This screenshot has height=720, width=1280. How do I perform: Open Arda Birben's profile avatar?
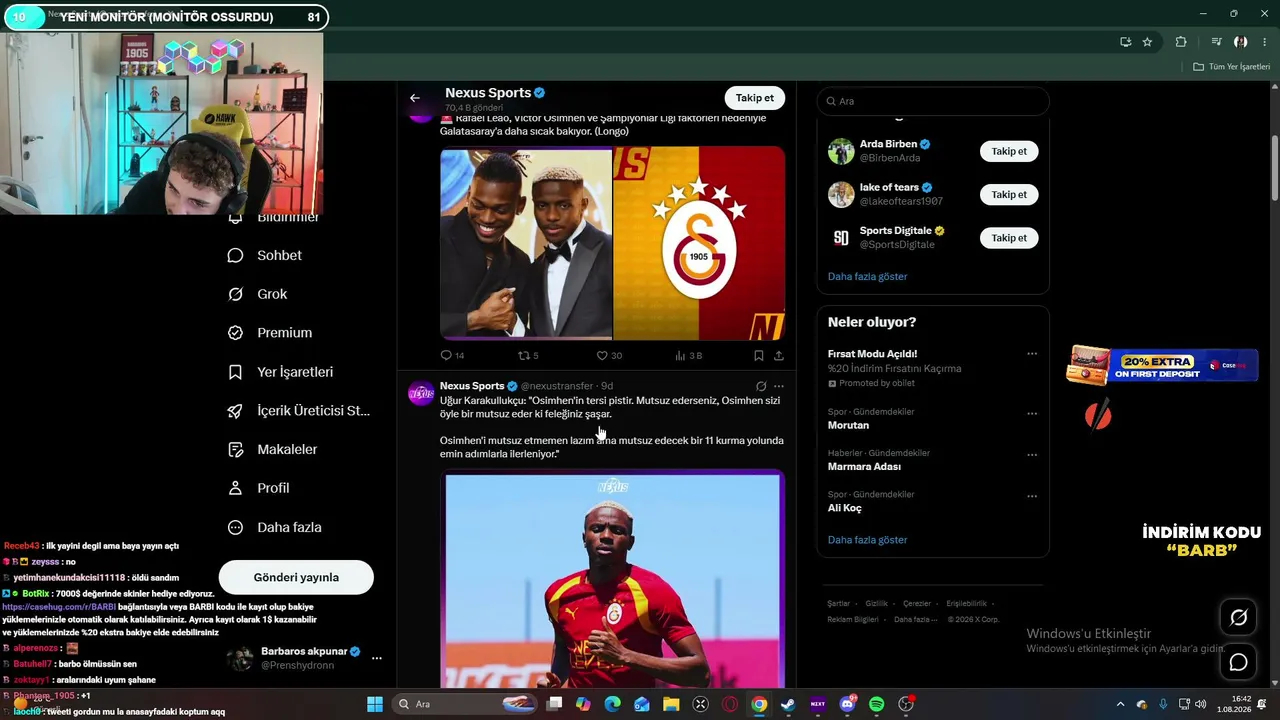(841, 151)
